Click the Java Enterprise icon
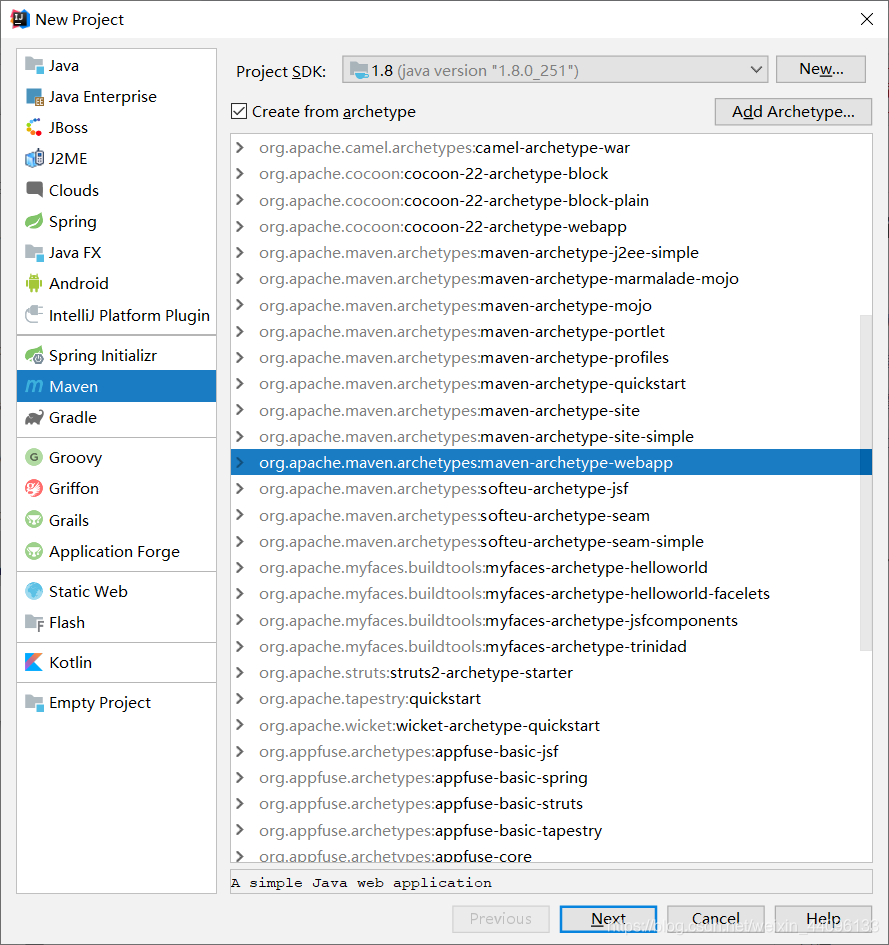The height and width of the screenshot is (945, 889). (34, 96)
